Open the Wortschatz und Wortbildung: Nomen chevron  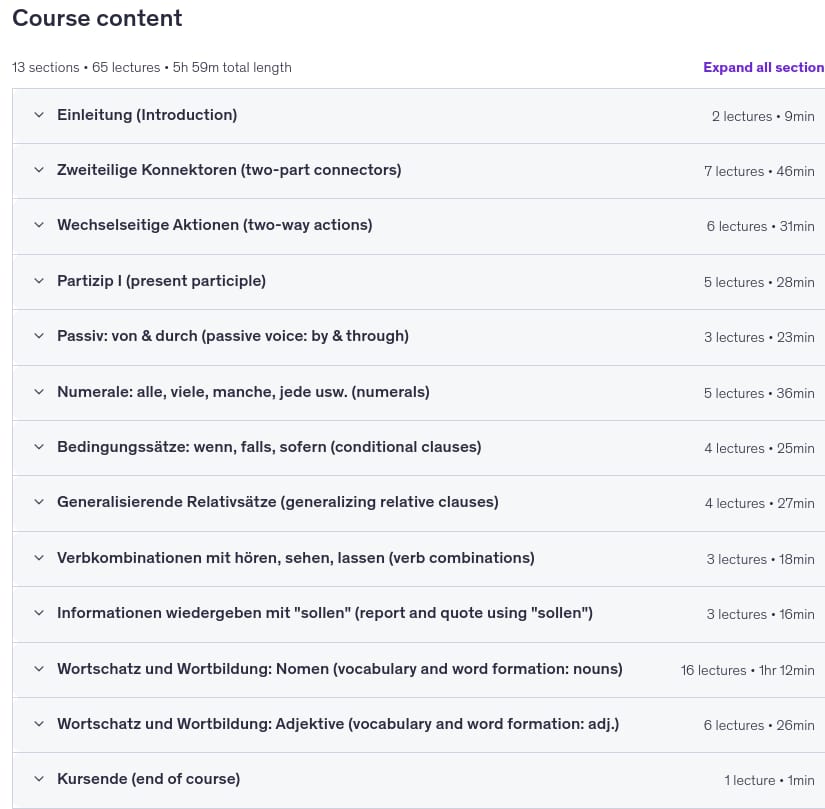click(39, 669)
